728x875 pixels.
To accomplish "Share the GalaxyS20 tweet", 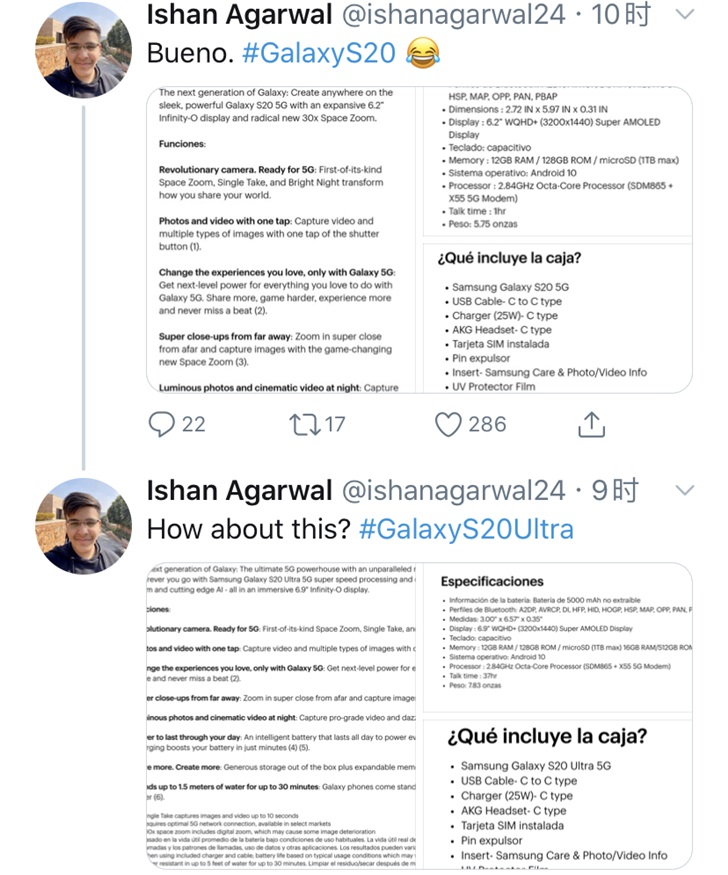I will click(x=592, y=424).
